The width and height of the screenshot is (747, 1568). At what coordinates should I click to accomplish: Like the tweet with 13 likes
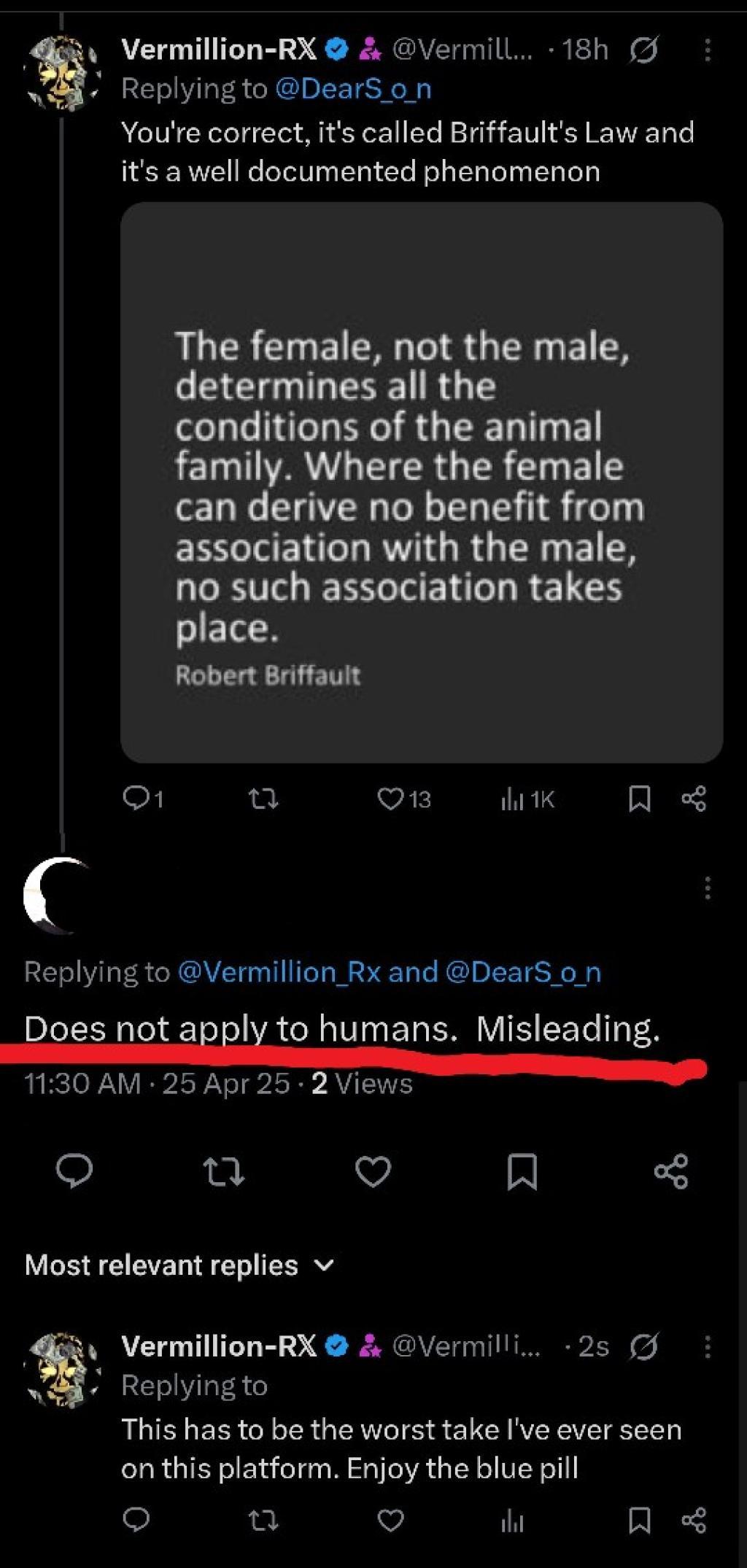pos(391,799)
